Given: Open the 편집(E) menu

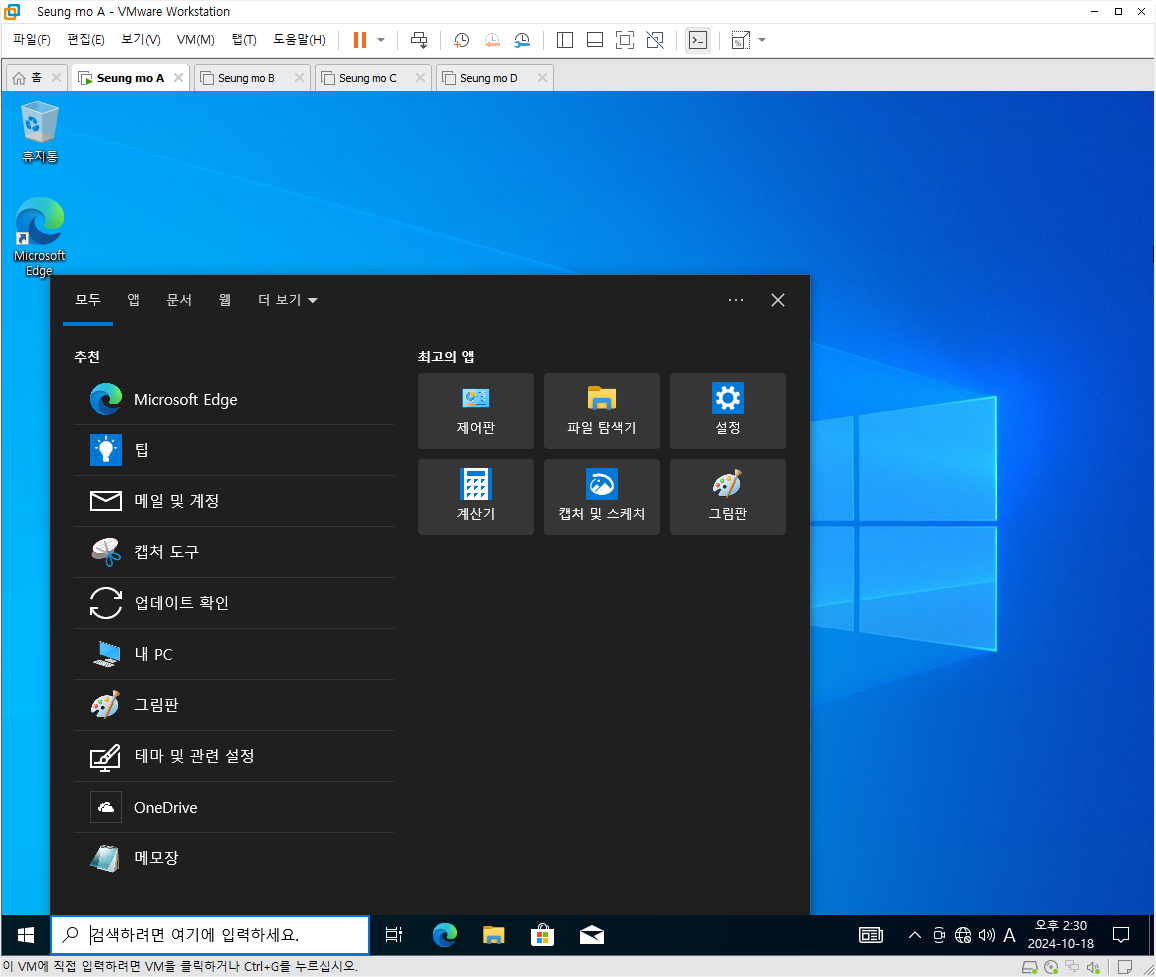Looking at the screenshot, I should [86, 40].
